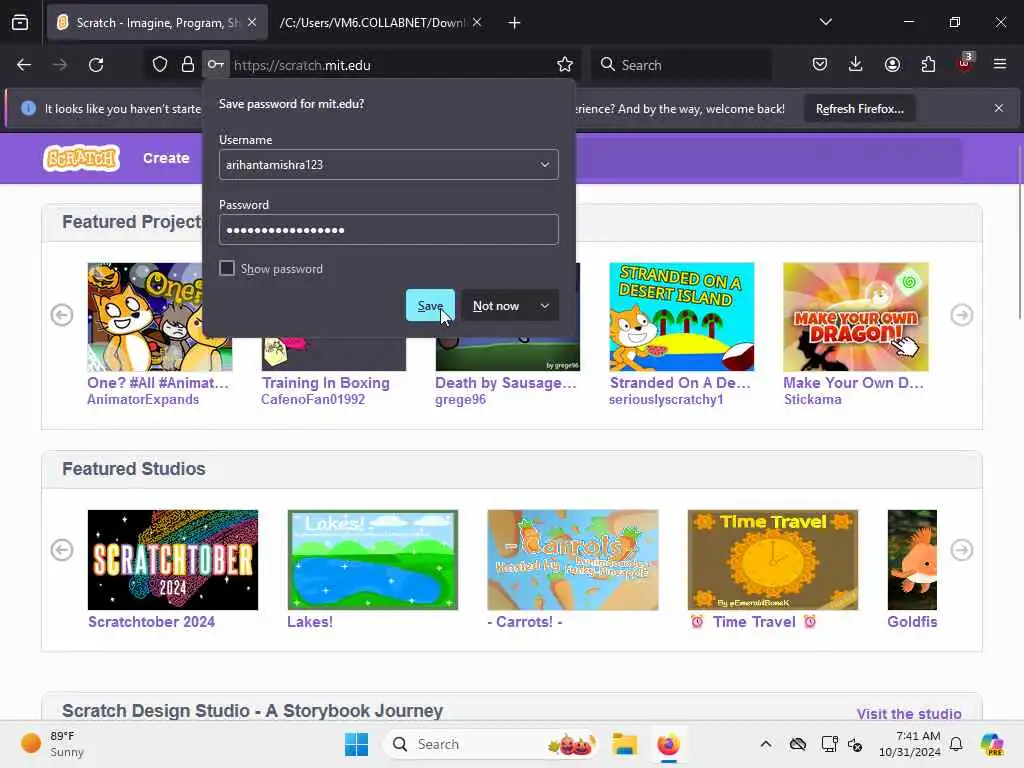Go to previous featured studios
Viewport: 1024px width, 768px height.
(62, 550)
